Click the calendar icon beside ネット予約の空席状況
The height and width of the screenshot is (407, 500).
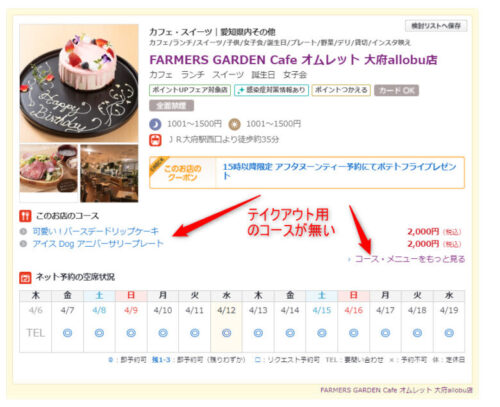(x=25, y=277)
